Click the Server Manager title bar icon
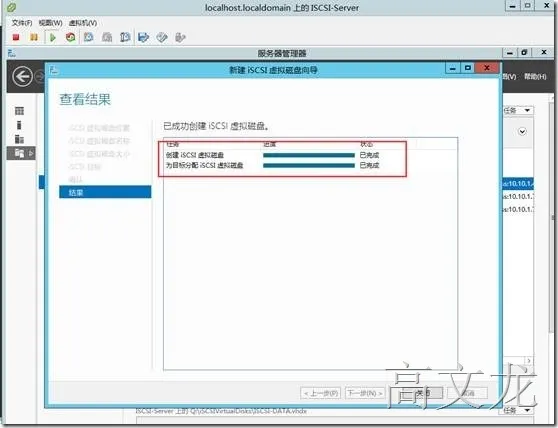The width and height of the screenshot is (558, 428). [x=12, y=53]
